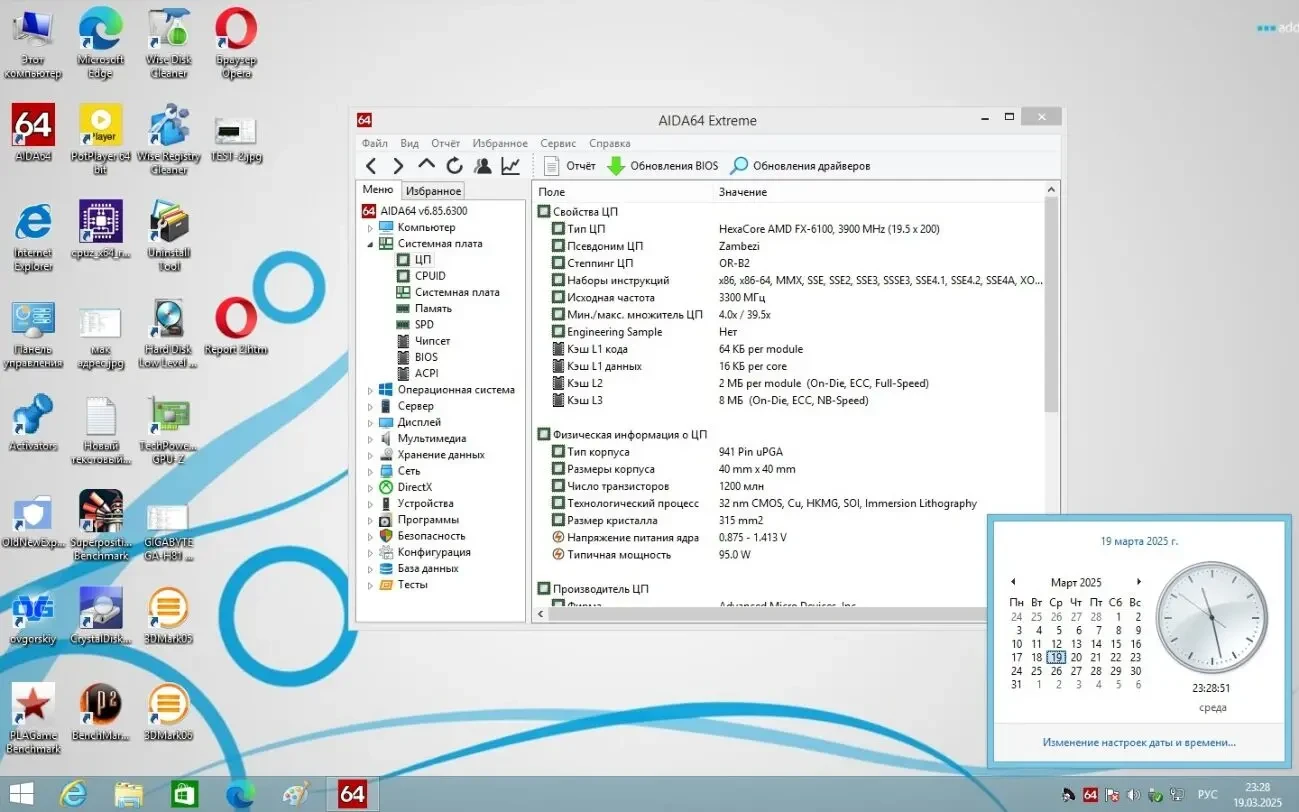
Task: Expand the Сервер tree node
Action: (370, 406)
